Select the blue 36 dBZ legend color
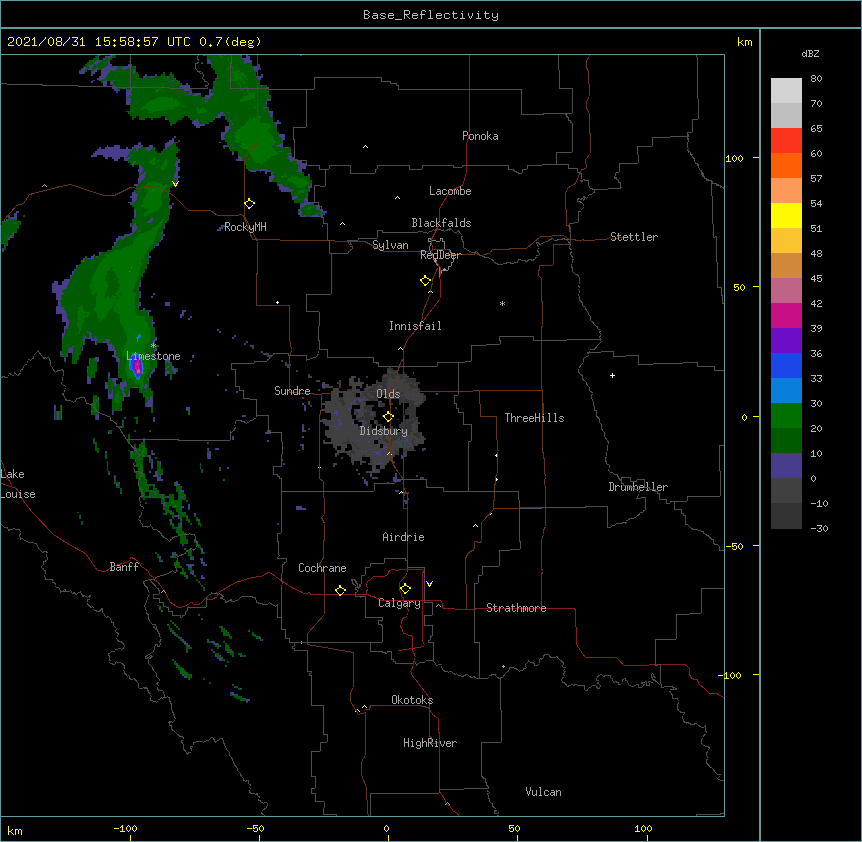This screenshot has width=862, height=842. [786, 365]
